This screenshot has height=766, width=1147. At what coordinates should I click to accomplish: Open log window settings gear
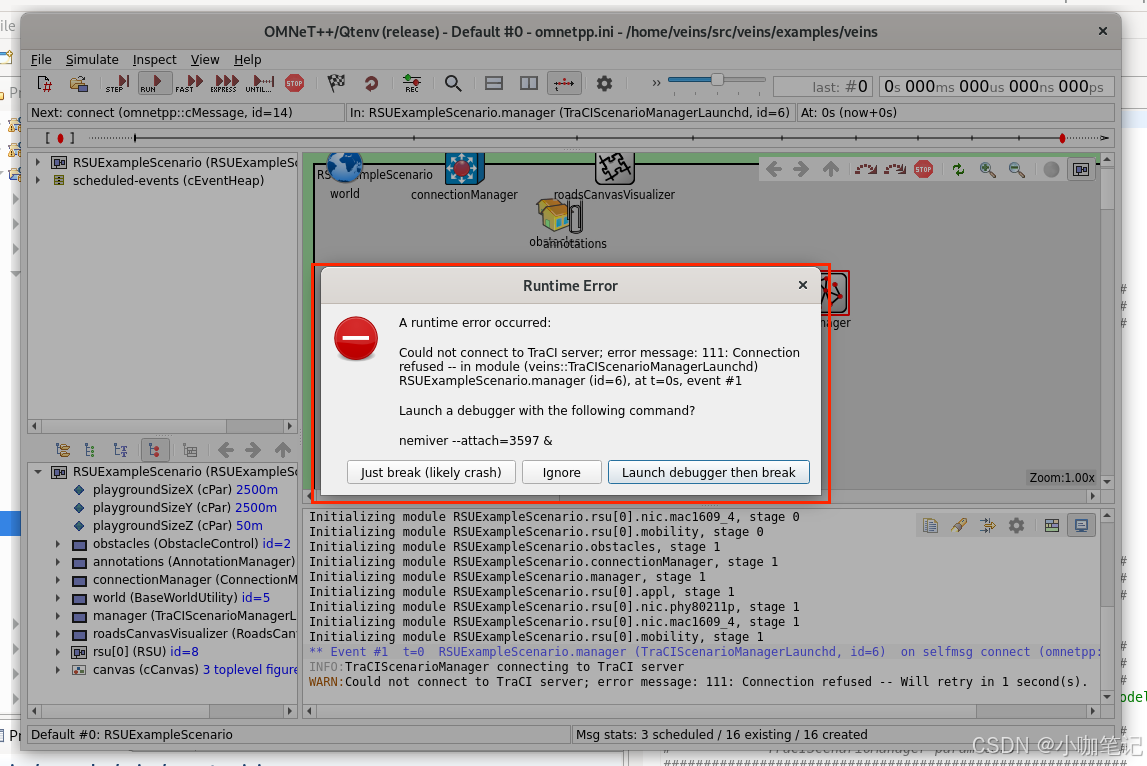[1016, 525]
